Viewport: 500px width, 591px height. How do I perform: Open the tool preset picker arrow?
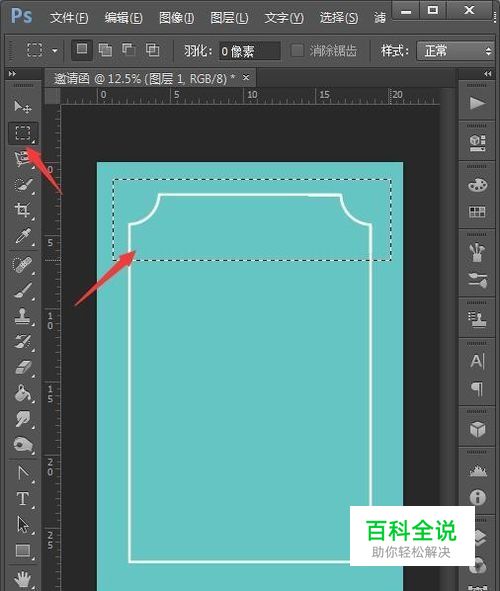tap(55, 50)
